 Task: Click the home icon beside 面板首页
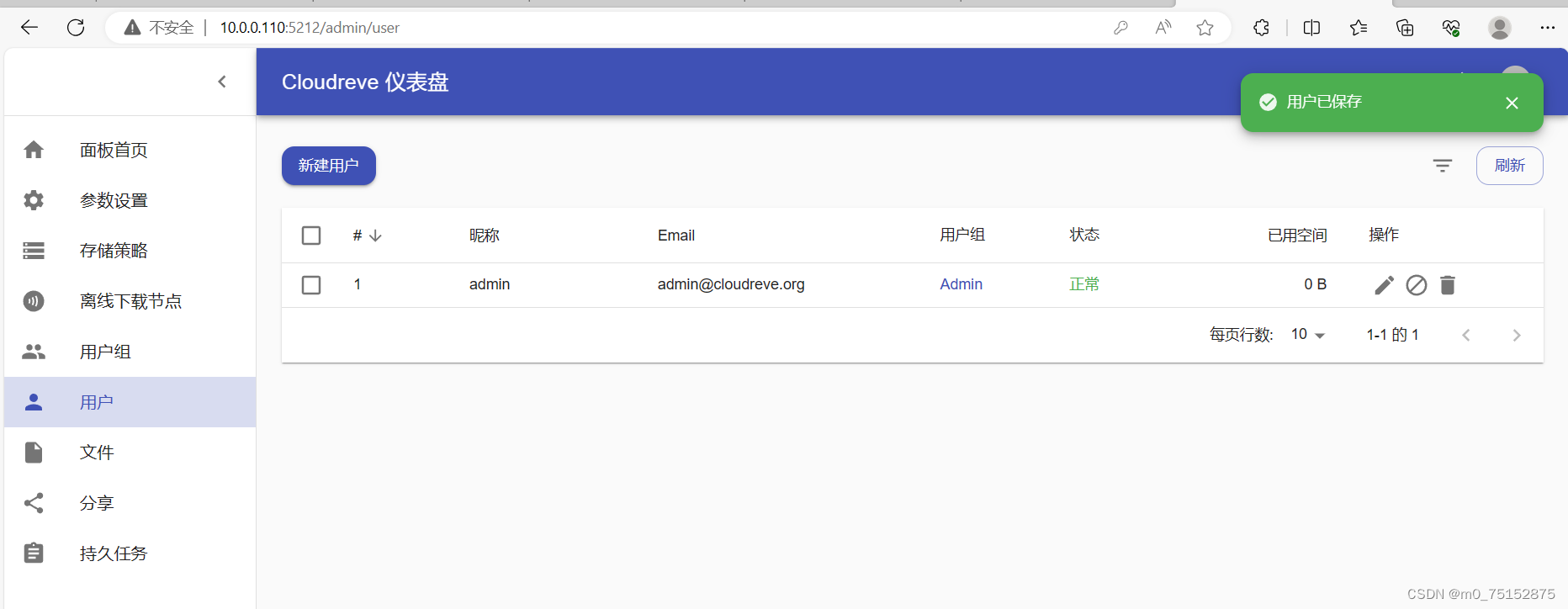pyautogui.click(x=34, y=150)
